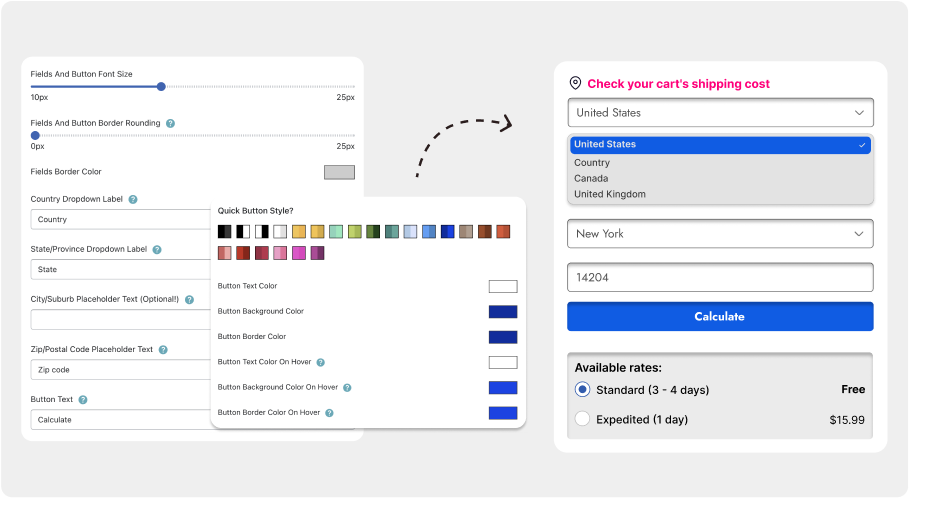This screenshot has height=515, width=951.
Task: Choose the red quick style in second row
Action: tap(243, 253)
